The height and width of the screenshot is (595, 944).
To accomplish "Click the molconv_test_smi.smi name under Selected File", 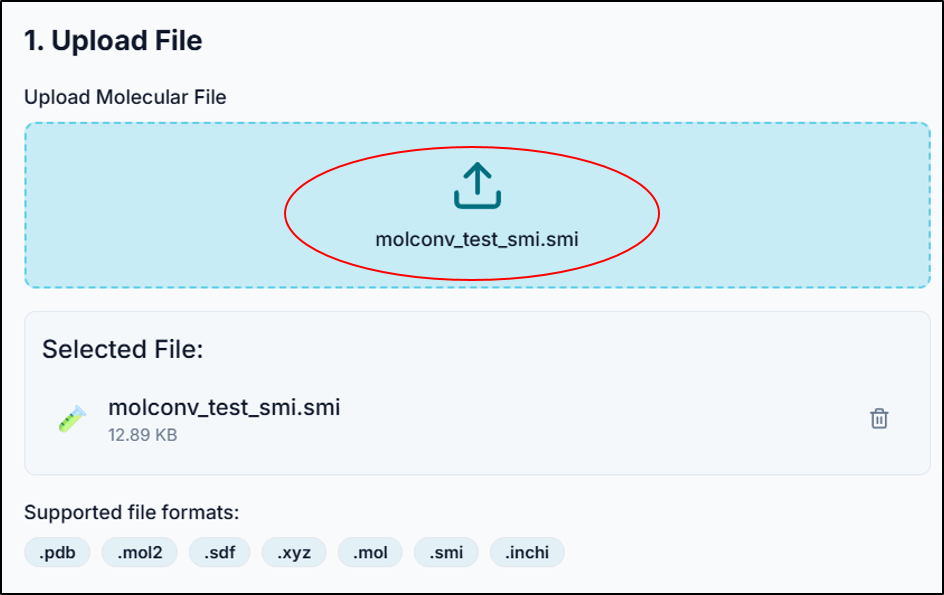I will point(224,407).
